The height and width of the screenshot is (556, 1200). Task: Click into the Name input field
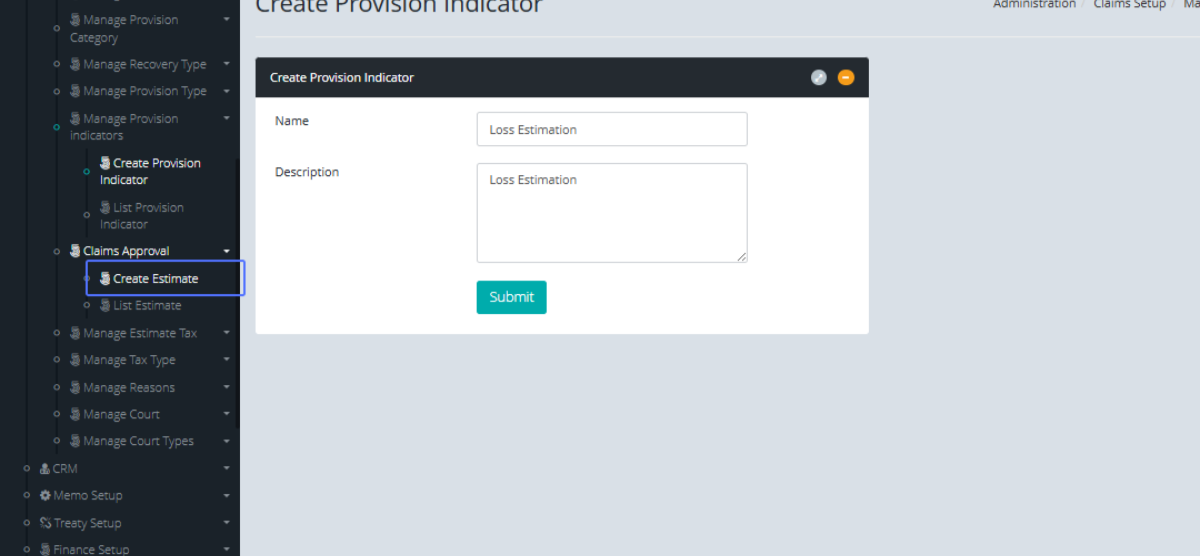click(x=611, y=129)
